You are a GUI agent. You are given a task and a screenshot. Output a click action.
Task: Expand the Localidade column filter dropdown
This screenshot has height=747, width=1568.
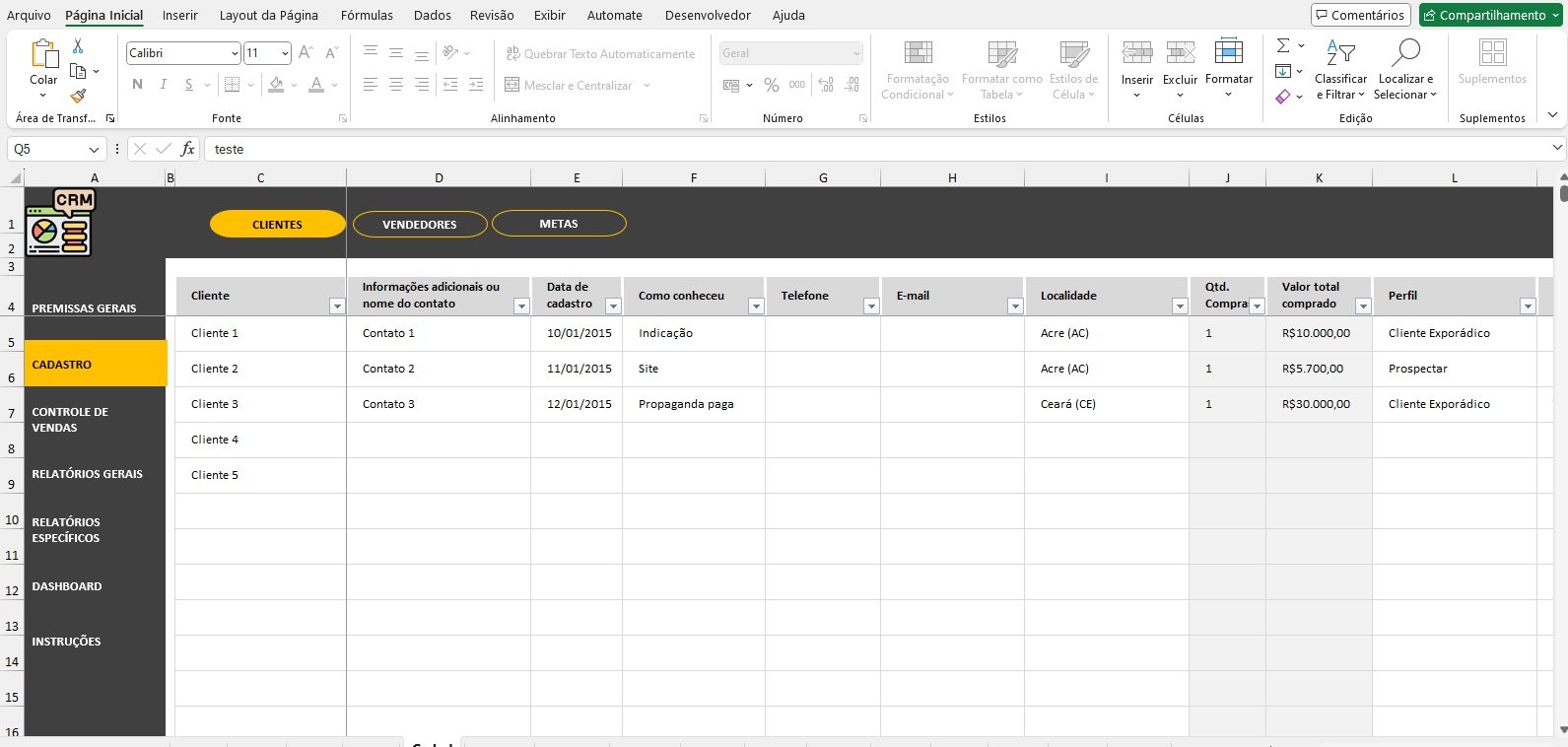click(1179, 306)
